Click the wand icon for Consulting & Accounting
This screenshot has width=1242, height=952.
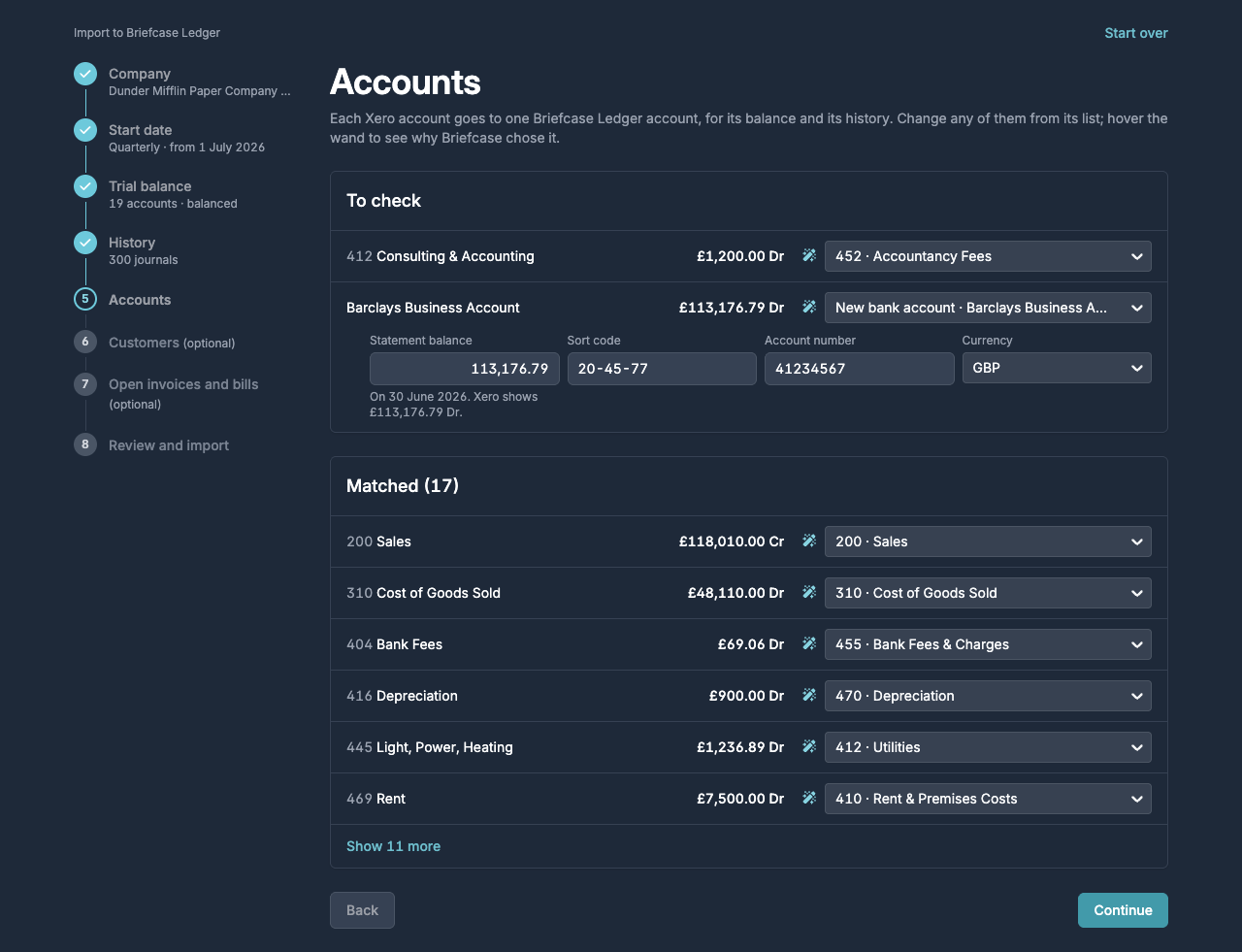point(809,256)
